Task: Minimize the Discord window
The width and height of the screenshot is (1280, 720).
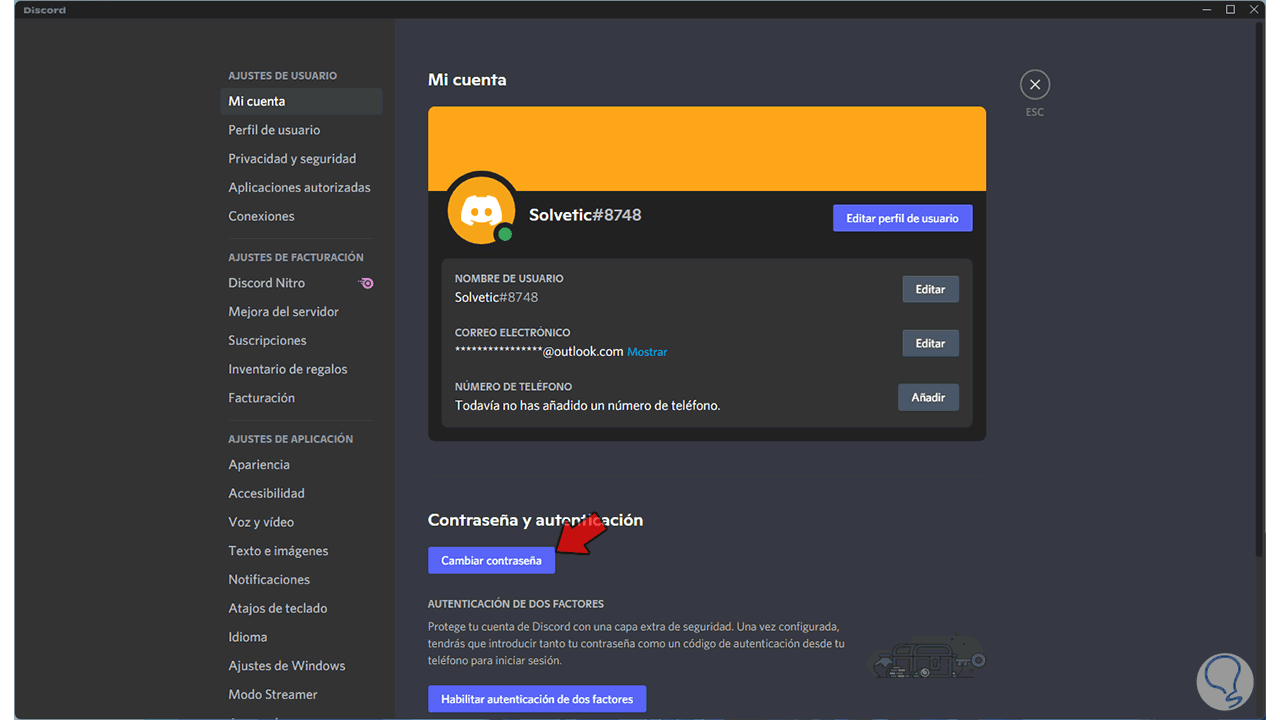Action: 1208,9
